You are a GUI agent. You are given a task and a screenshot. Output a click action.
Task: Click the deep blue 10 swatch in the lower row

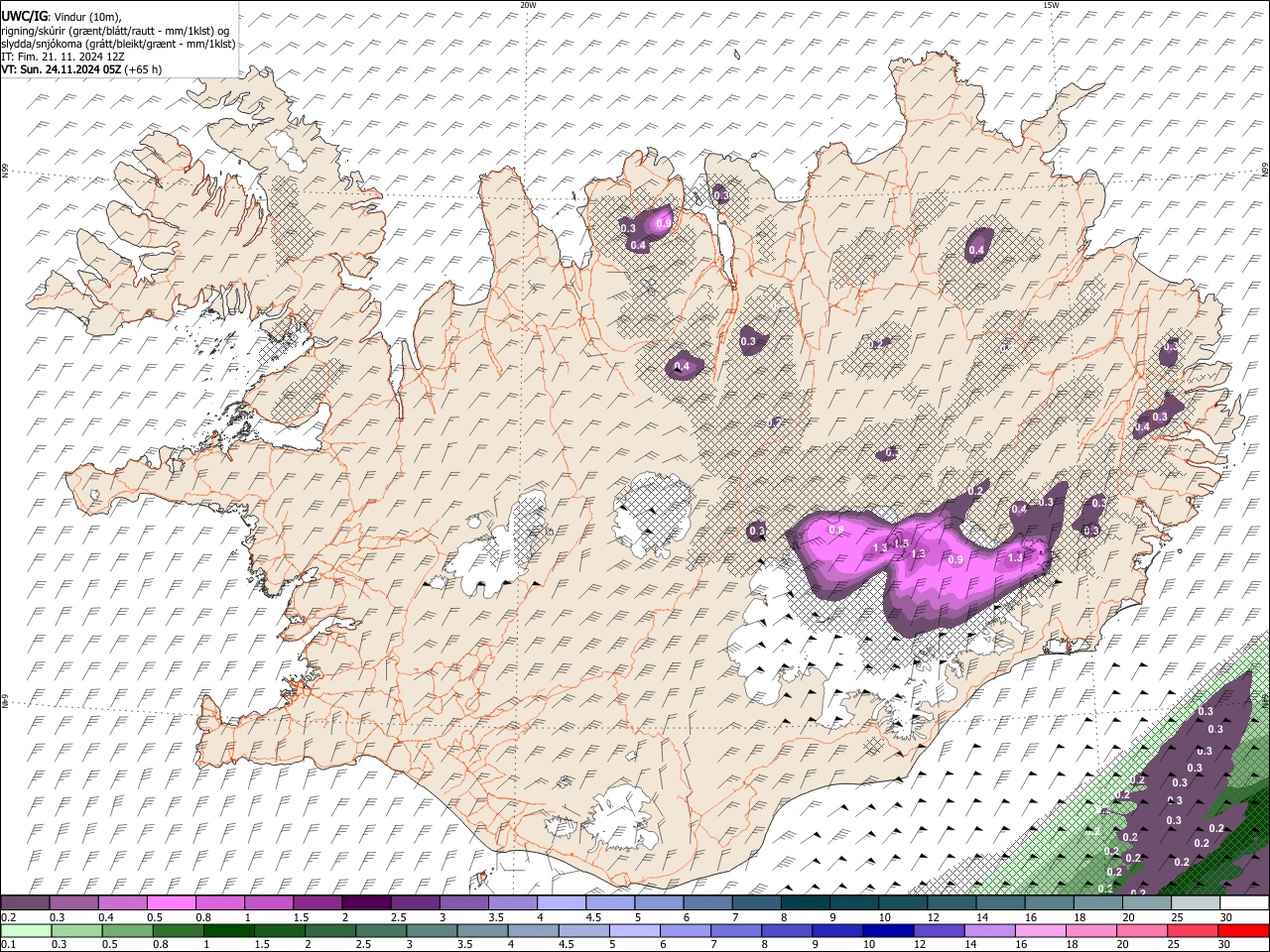[887, 930]
